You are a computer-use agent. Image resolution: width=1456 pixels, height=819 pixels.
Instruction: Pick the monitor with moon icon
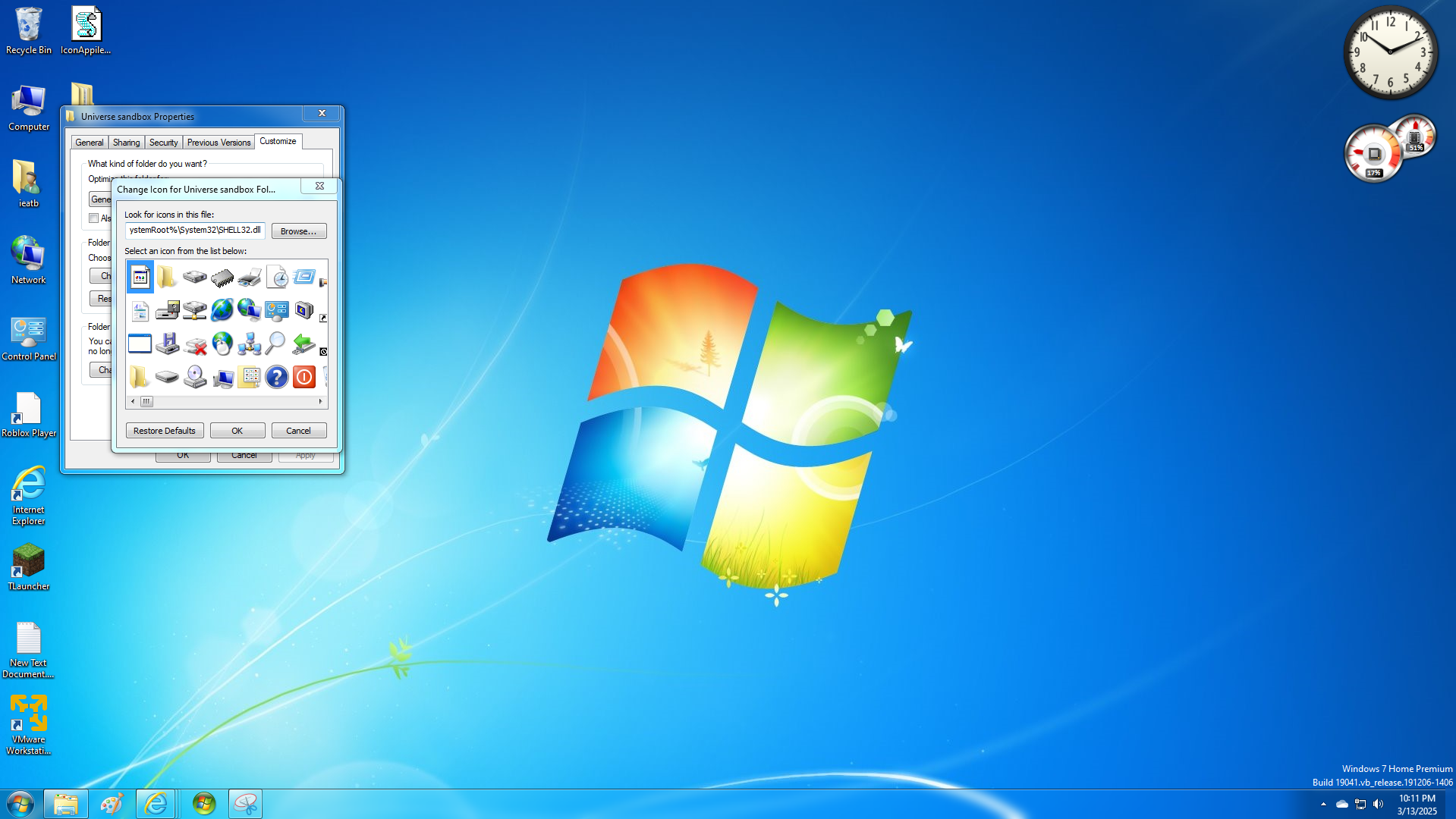click(x=304, y=310)
